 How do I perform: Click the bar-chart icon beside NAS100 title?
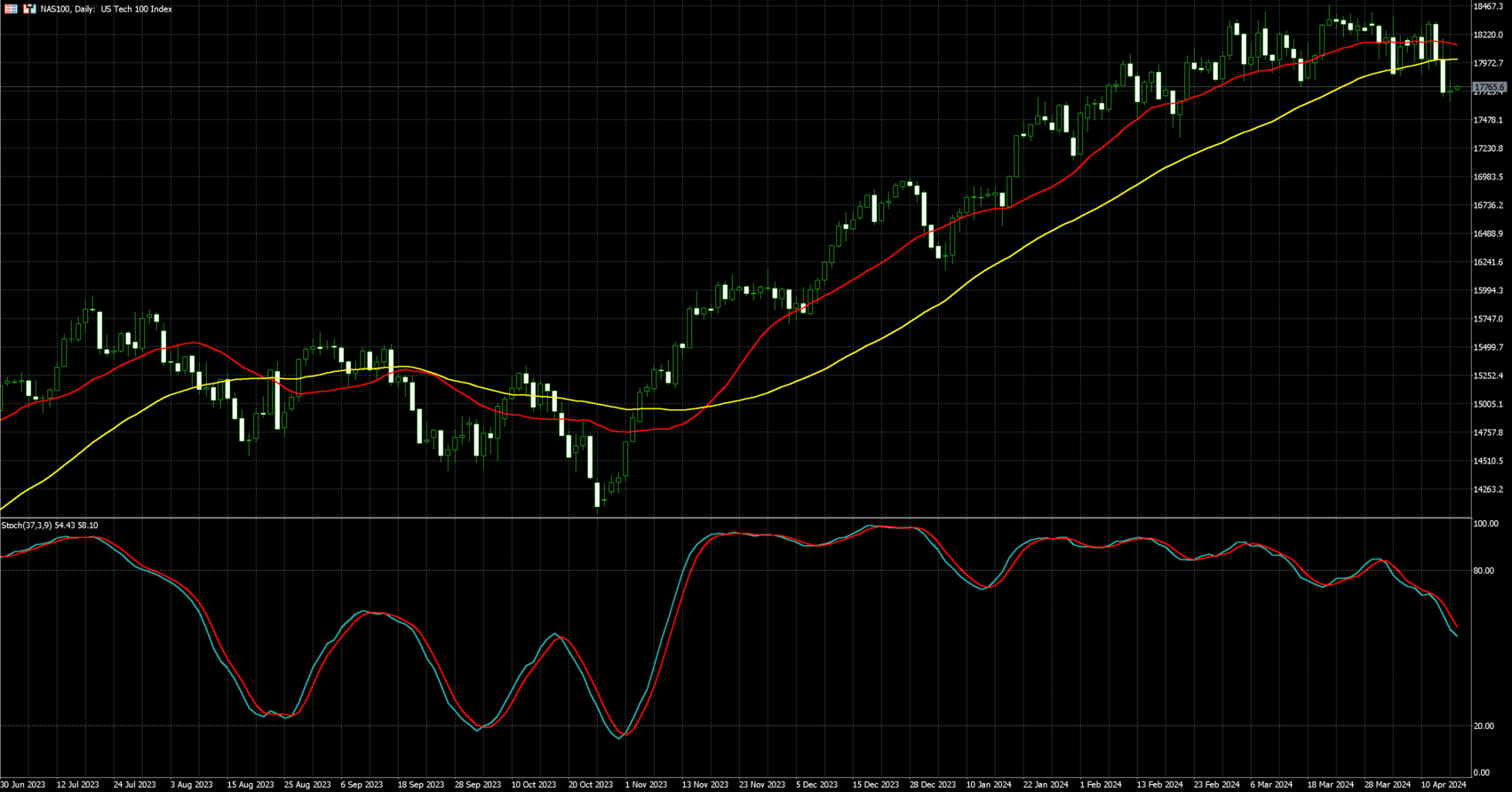click(x=29, y=9)
